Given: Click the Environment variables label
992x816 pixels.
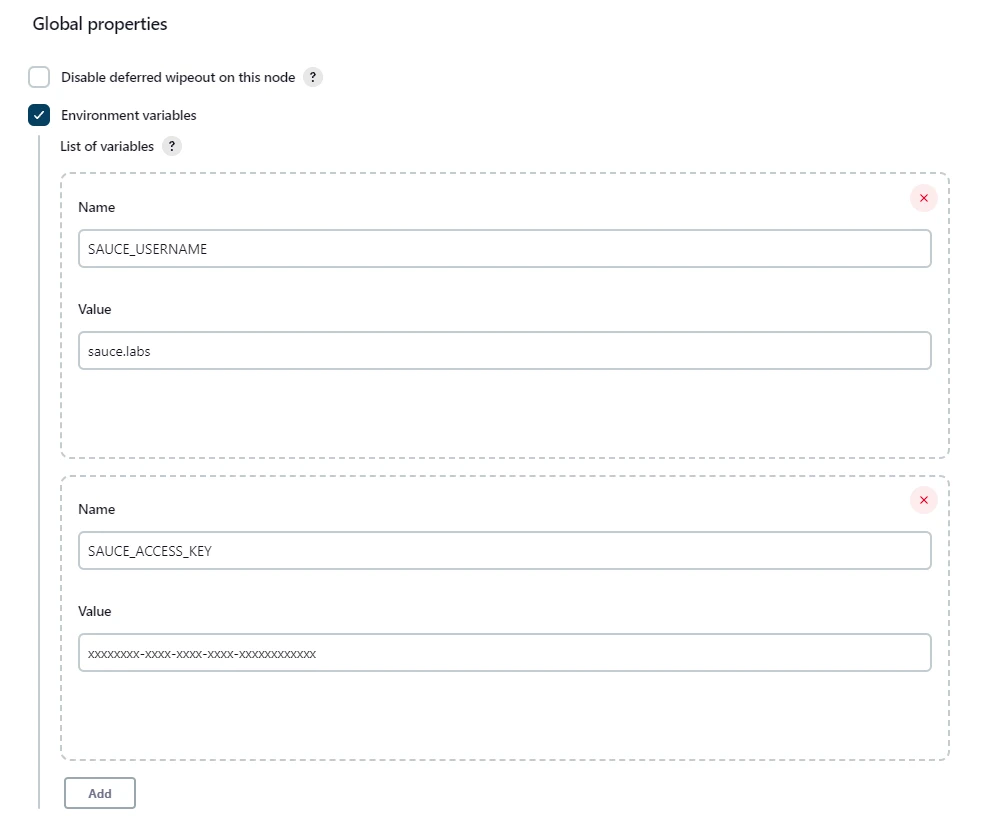Looking at the screenshot, I should pyautogui.click(x=130, y=115).
